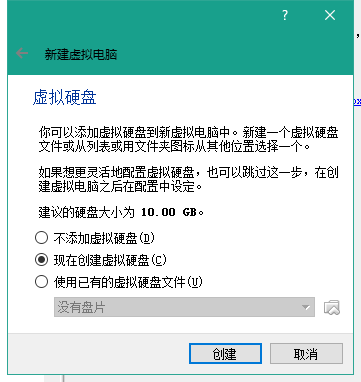Screen dimensions: 361x382
Task: Click the 使用已有的虚拟硬盘文件(U) label text
Action: click(x=128, y=282)
